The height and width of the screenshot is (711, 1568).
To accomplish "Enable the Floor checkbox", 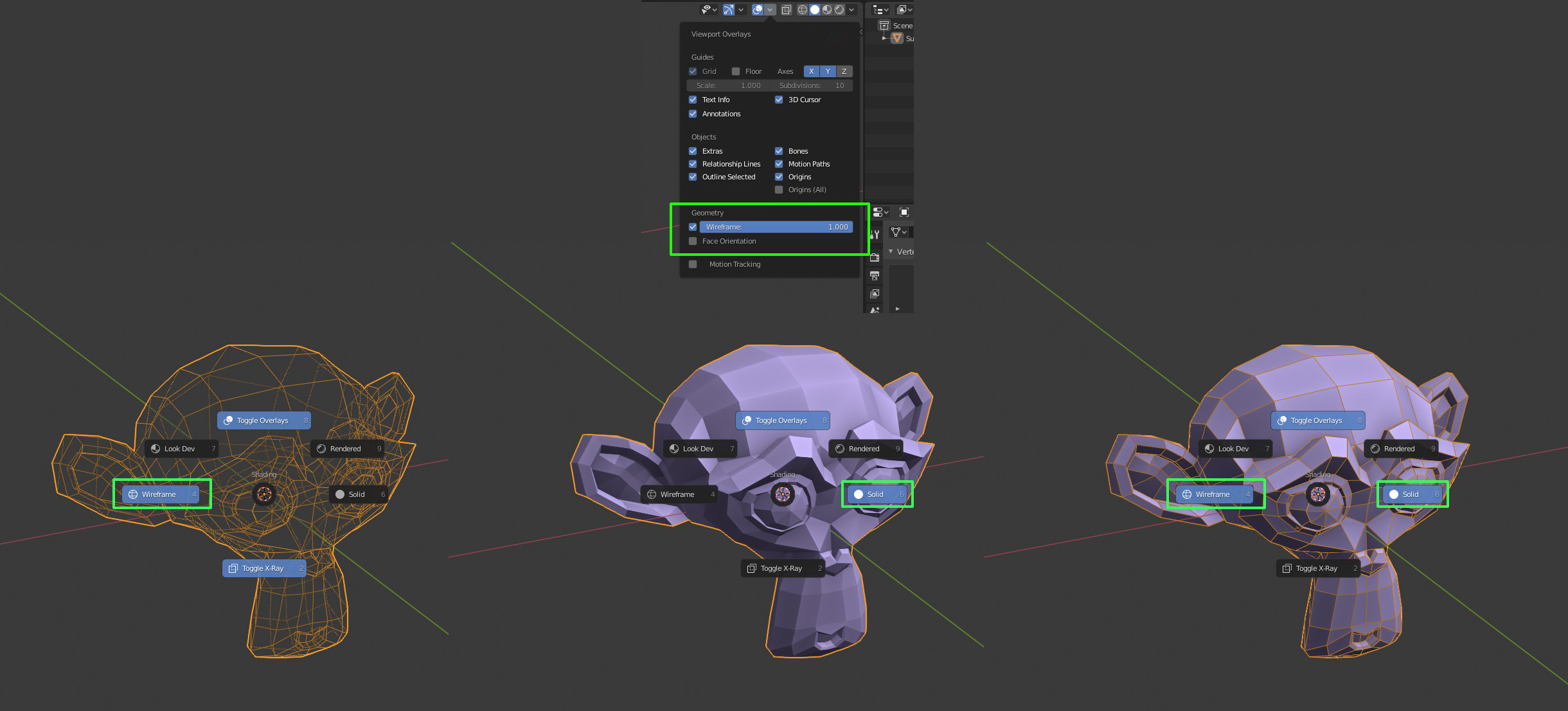I will (736, 71).
